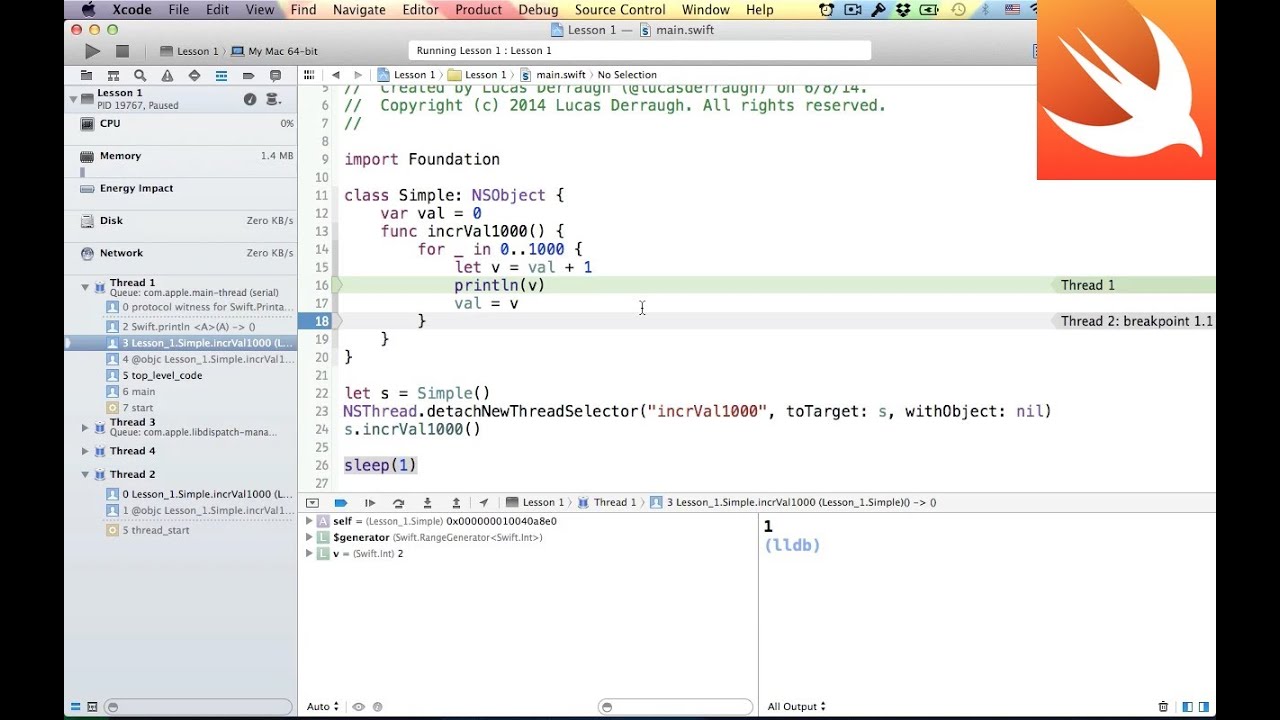This screenshot has width=1280, height=720.
Task: Click the navigator filter search field
Action: click(198, 707)
